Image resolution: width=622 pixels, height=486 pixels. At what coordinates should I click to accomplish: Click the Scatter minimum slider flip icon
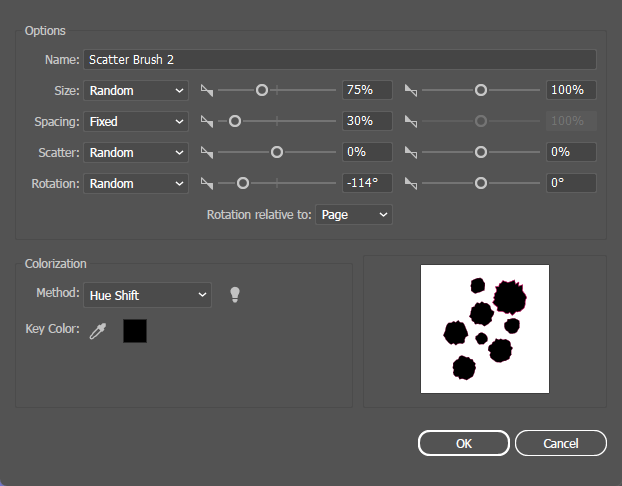207,153
